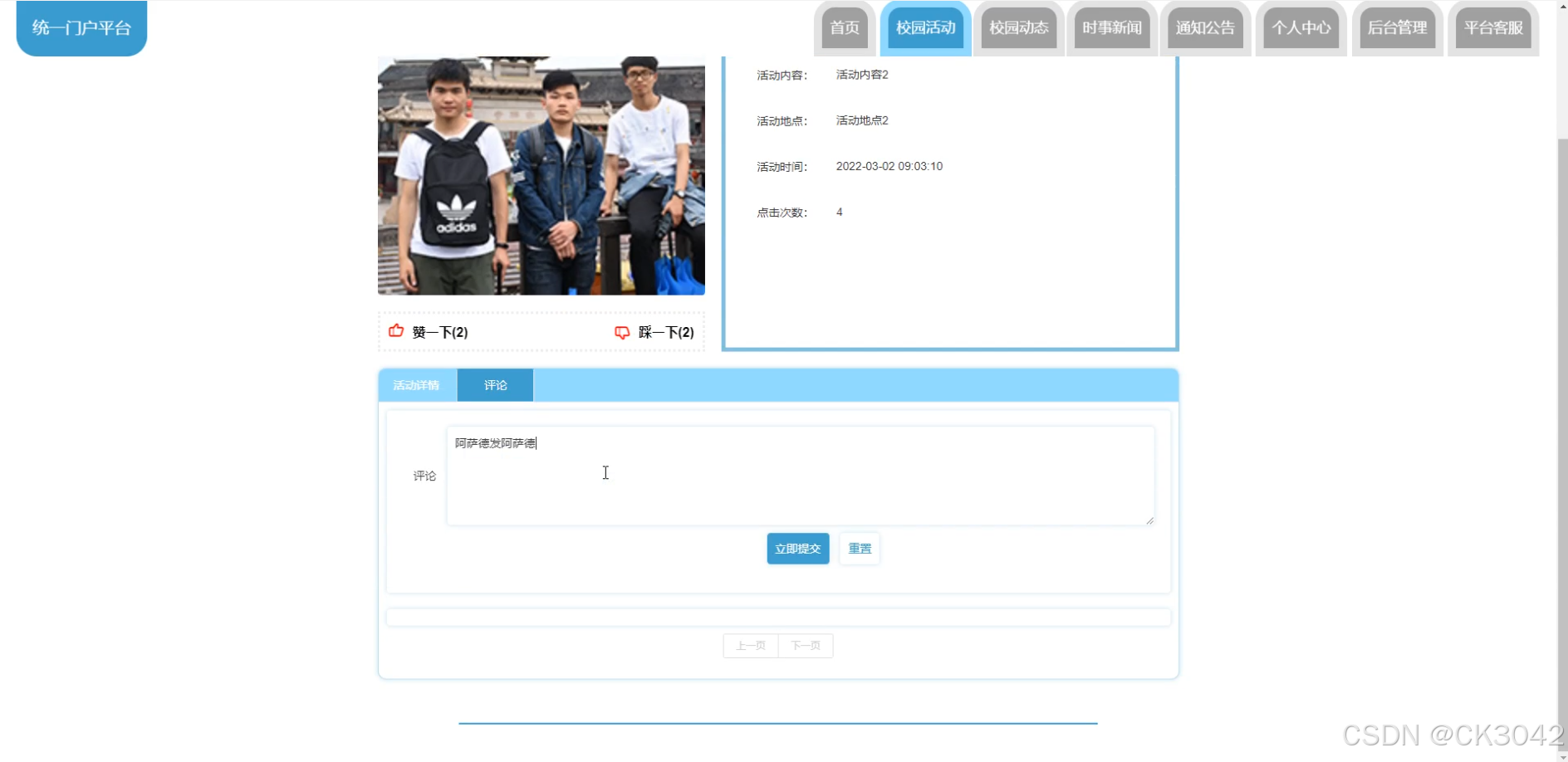Go to previous page with 上一页
The image size is (1568, 762).
click(750, 645)
